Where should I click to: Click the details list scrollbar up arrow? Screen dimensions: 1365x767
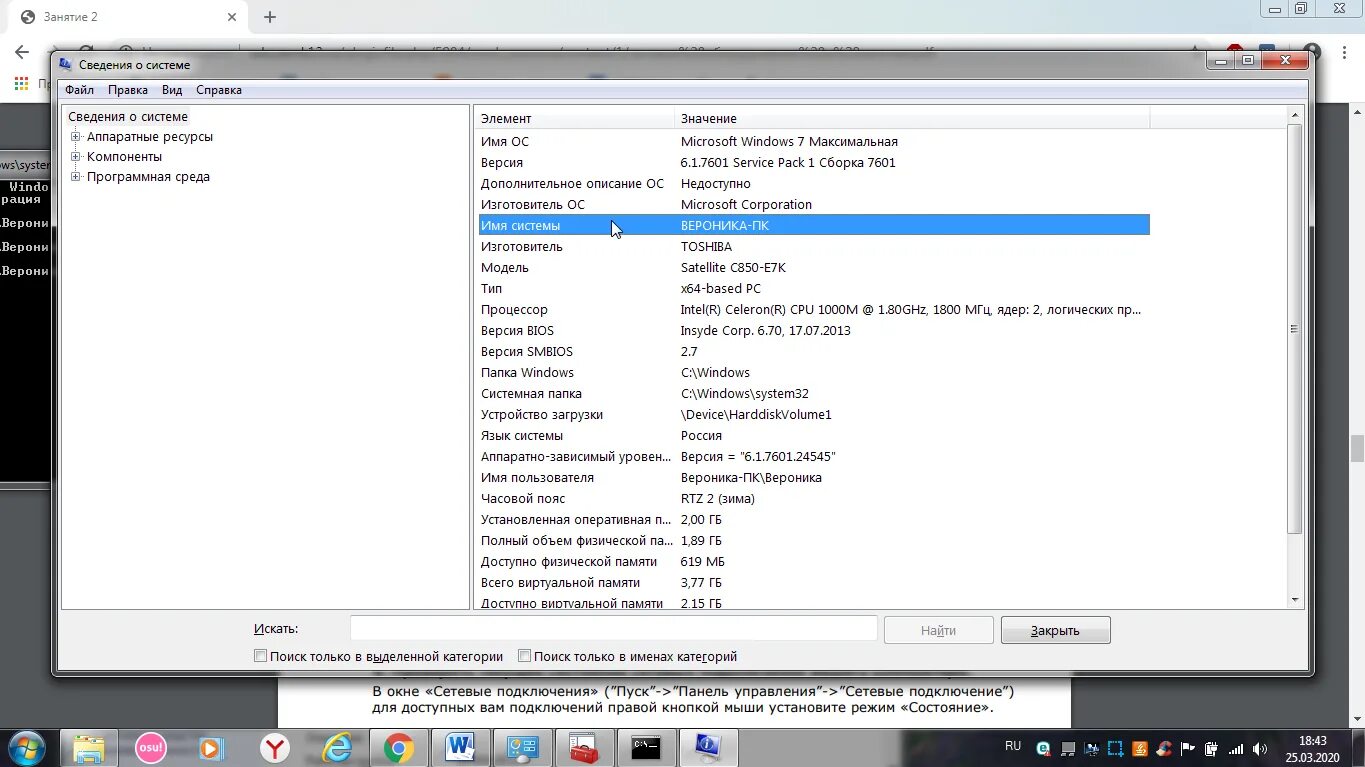(x=1295, y=117)
